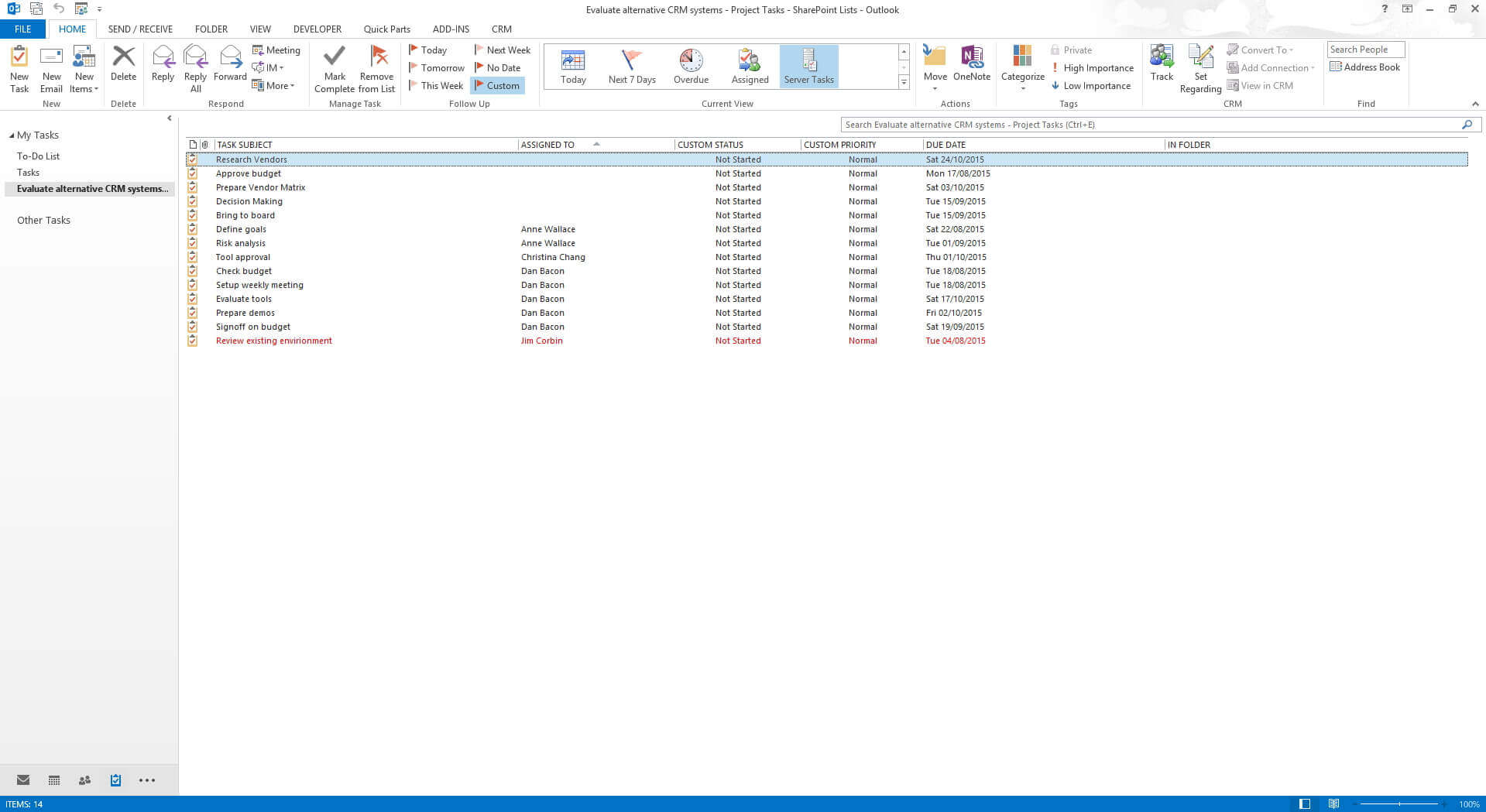The image size is (1486, 812).
Task: Toggle completion checkbox for Approve budget
Action: pyautogui.click(x=192, y=173)
